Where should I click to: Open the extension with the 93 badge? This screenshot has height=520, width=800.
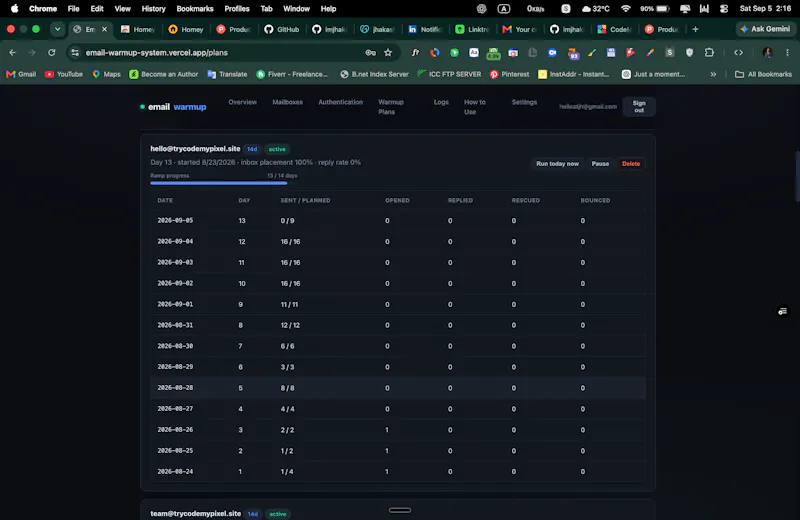tap(572, 53)
